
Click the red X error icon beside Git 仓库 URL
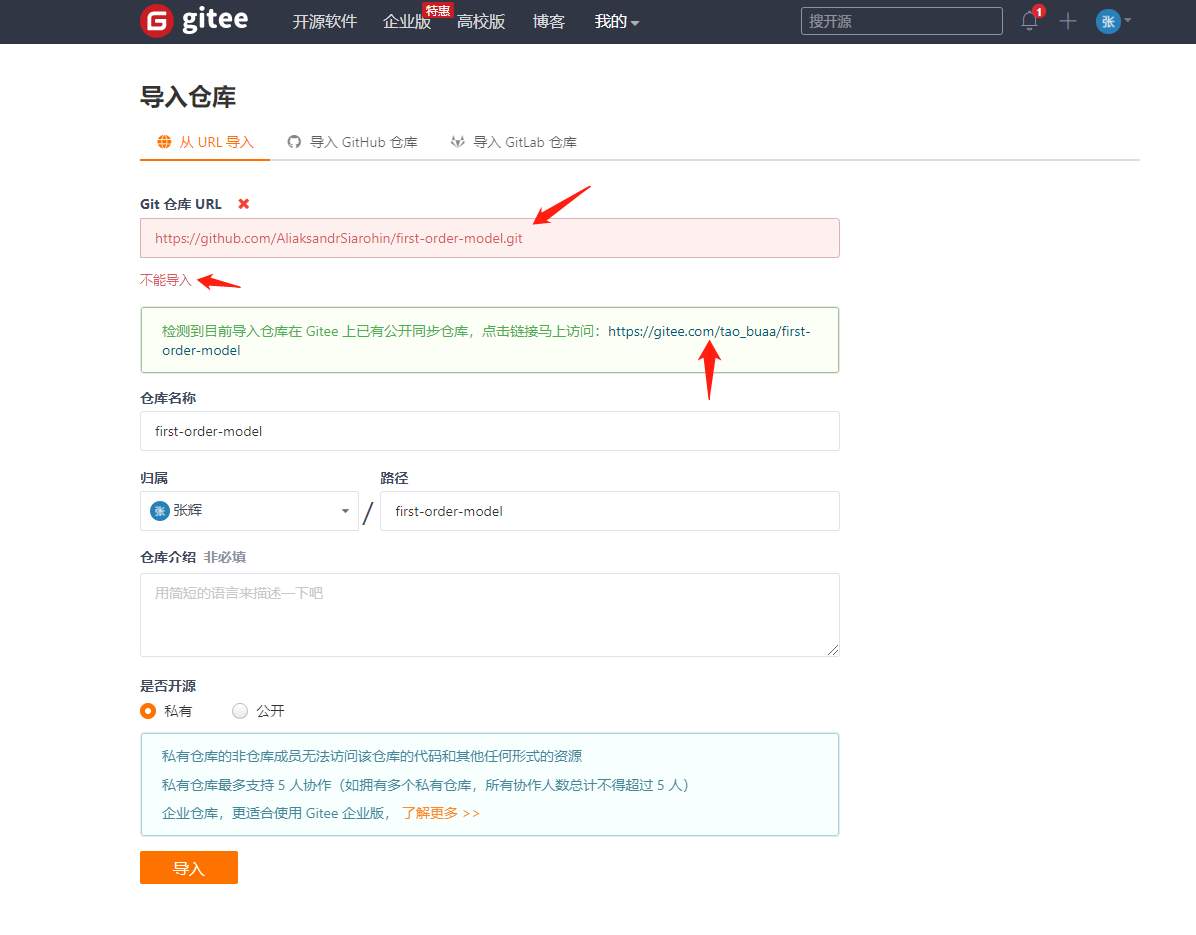[243, 204]
